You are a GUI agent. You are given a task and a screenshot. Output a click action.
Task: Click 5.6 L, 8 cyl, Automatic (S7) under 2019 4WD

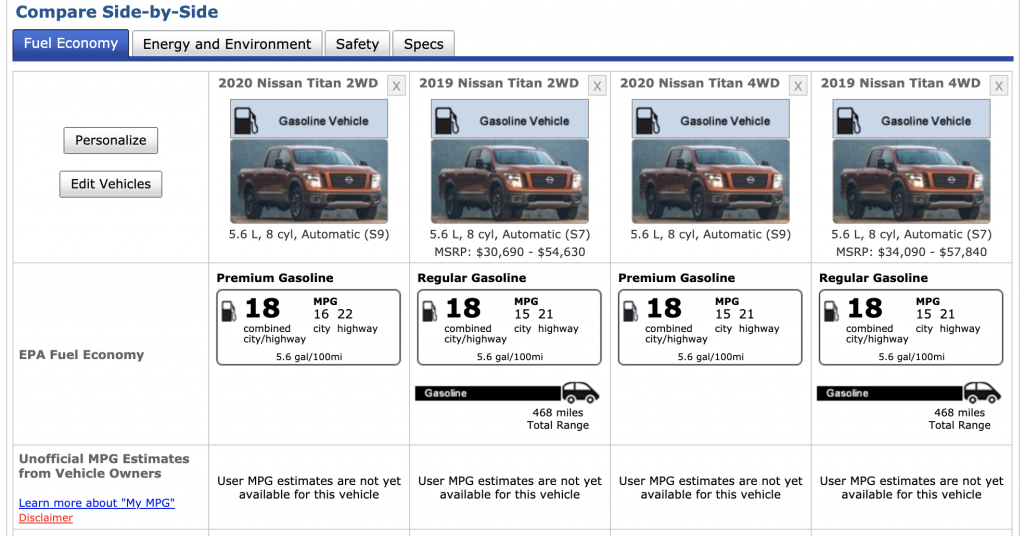[911, 234]
